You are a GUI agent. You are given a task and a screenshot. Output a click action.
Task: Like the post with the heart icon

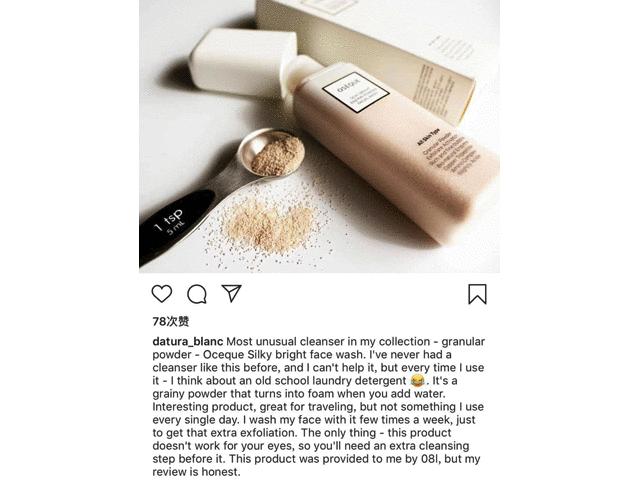coord(162,294)
